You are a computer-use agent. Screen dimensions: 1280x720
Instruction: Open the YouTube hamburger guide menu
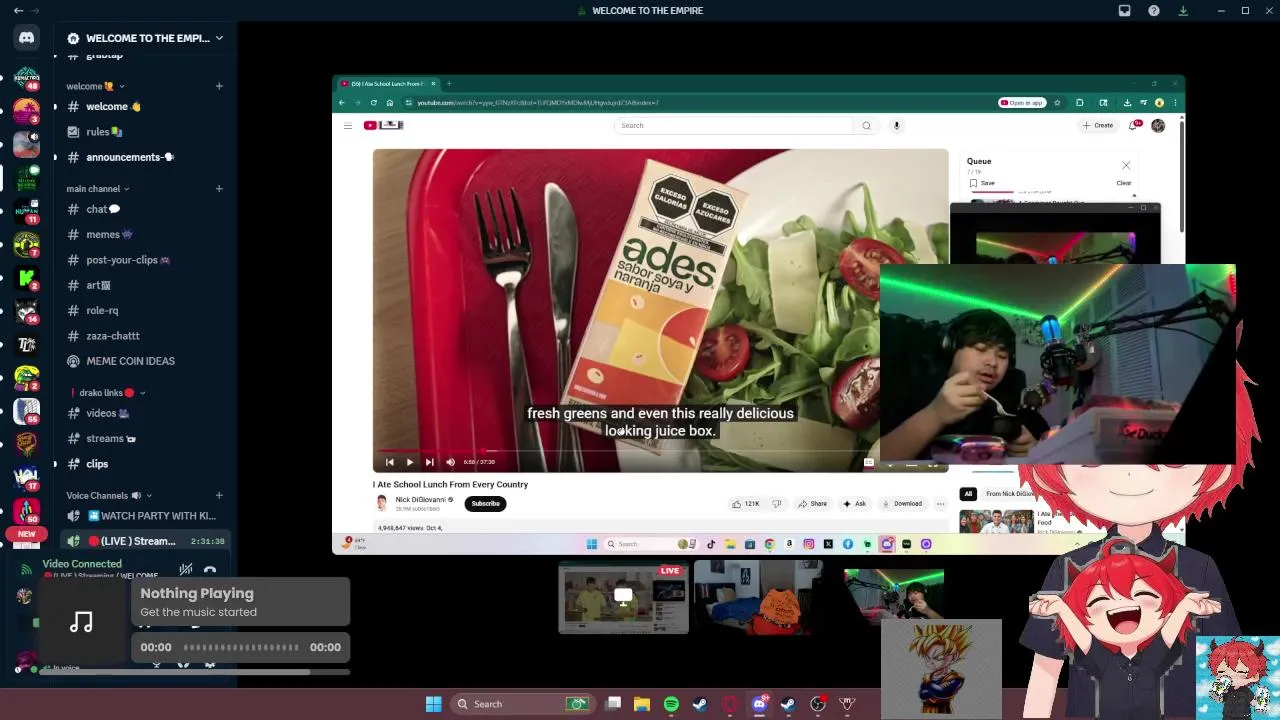(348, 126)
